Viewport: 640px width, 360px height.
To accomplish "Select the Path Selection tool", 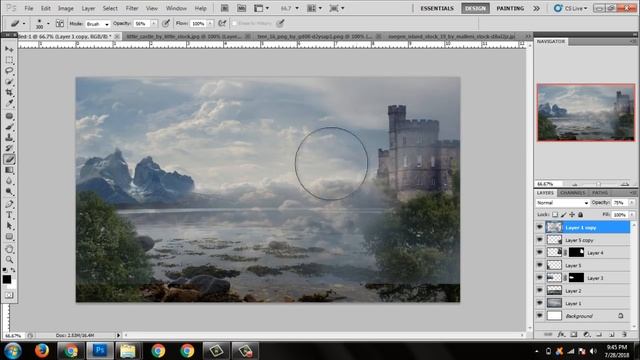I will click(x=9, y=226).
